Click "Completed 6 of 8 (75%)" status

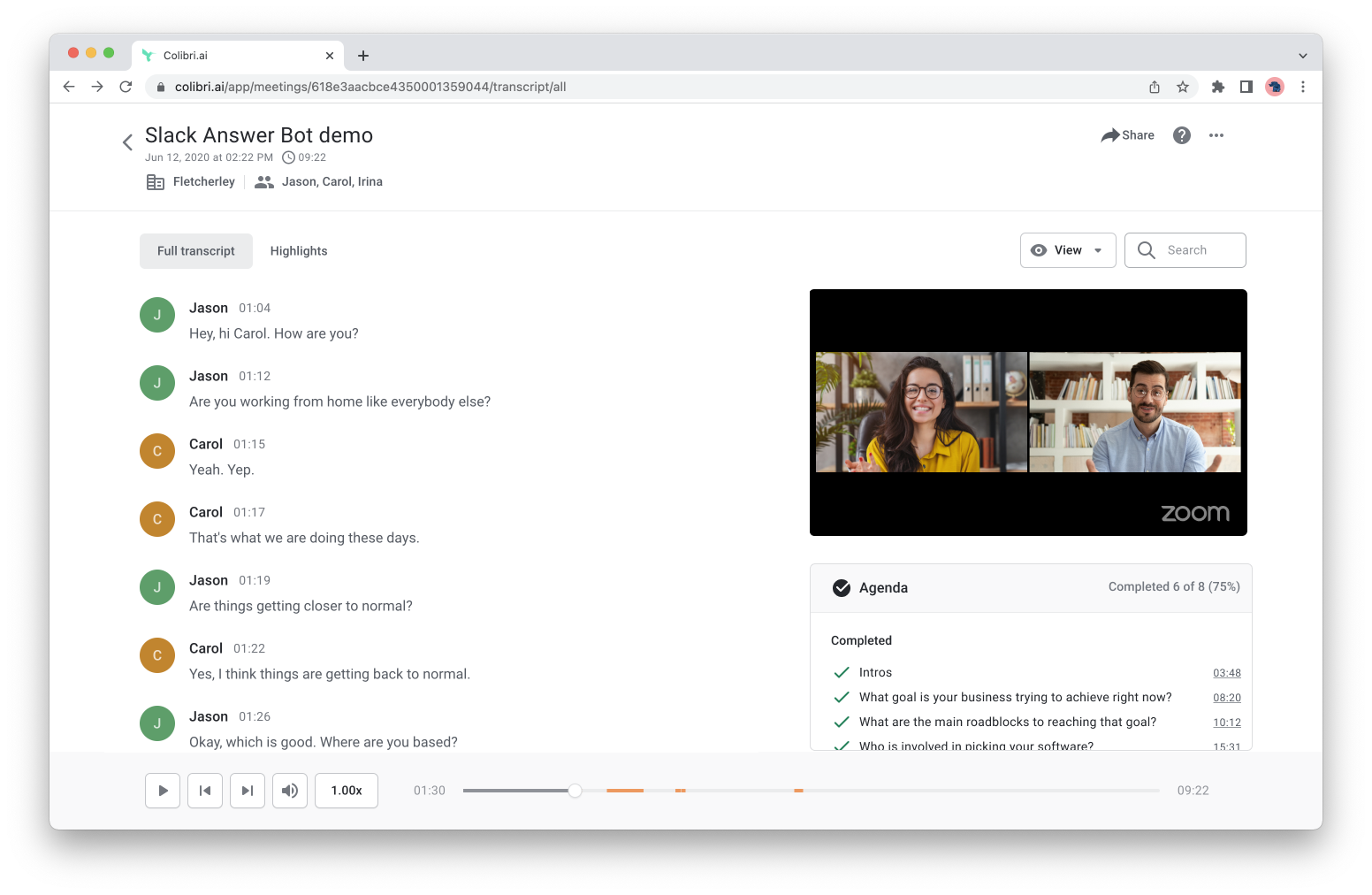1174,586
